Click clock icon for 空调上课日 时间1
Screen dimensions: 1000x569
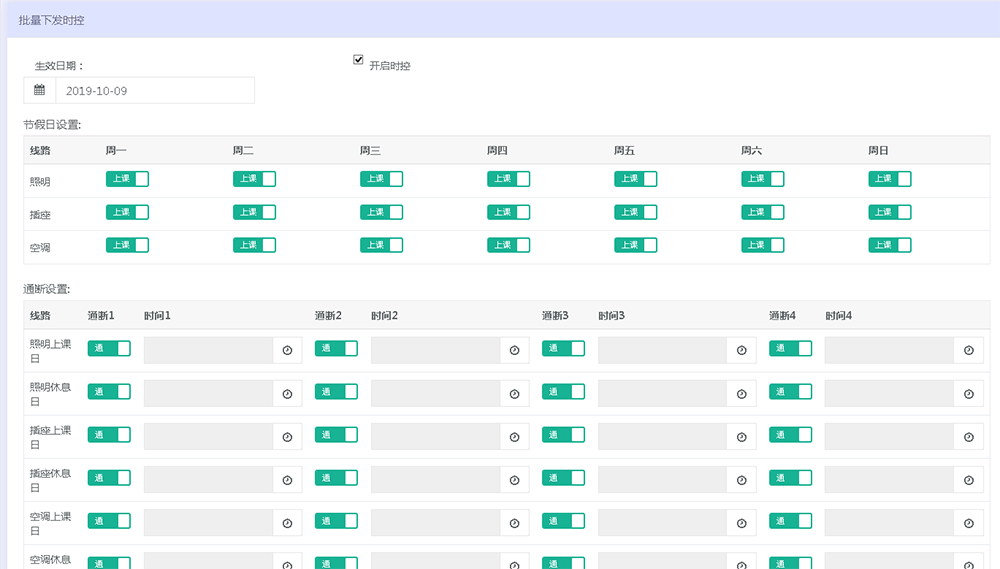coord(287,524)
